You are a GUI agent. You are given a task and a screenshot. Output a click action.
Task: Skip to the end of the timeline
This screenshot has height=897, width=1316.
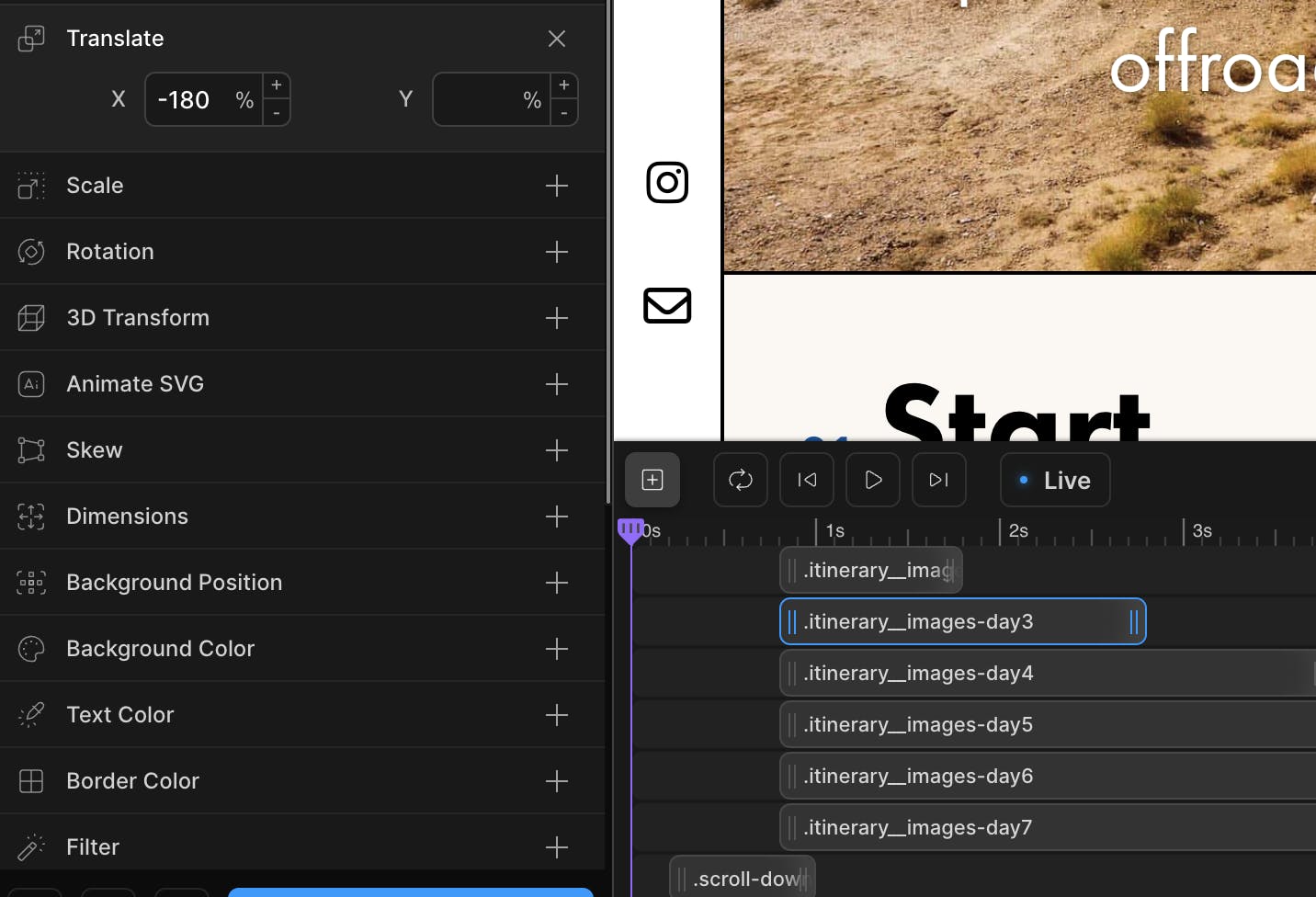tap(939, 480)
